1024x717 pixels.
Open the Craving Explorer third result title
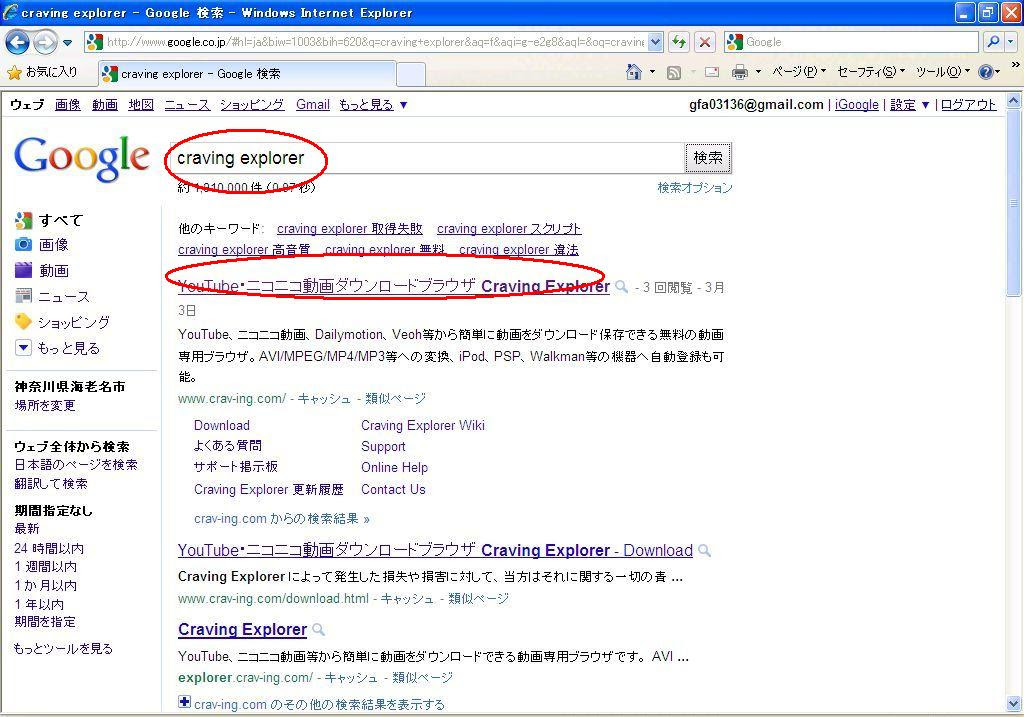(x=242, y=629)
